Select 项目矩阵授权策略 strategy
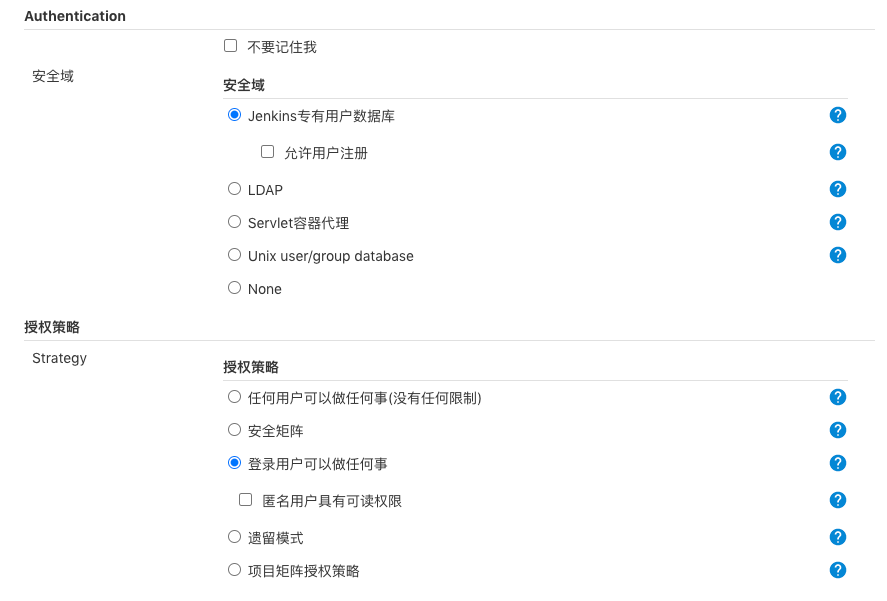The height and width of the screenshot is (601, 887). coord(233,570)
